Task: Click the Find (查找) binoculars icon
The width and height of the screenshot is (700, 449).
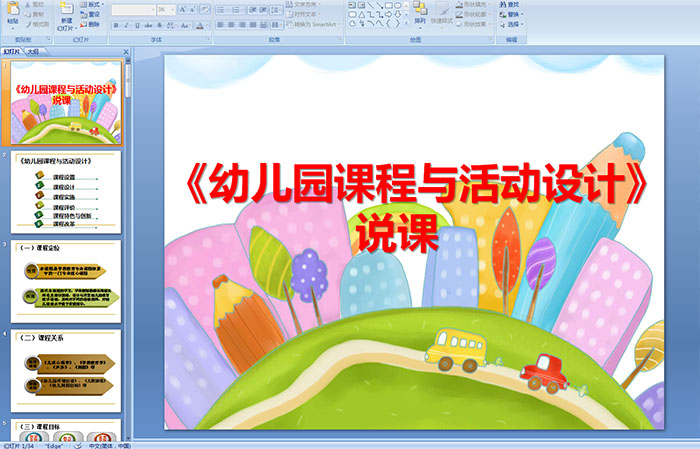Action: pos(503,4)
